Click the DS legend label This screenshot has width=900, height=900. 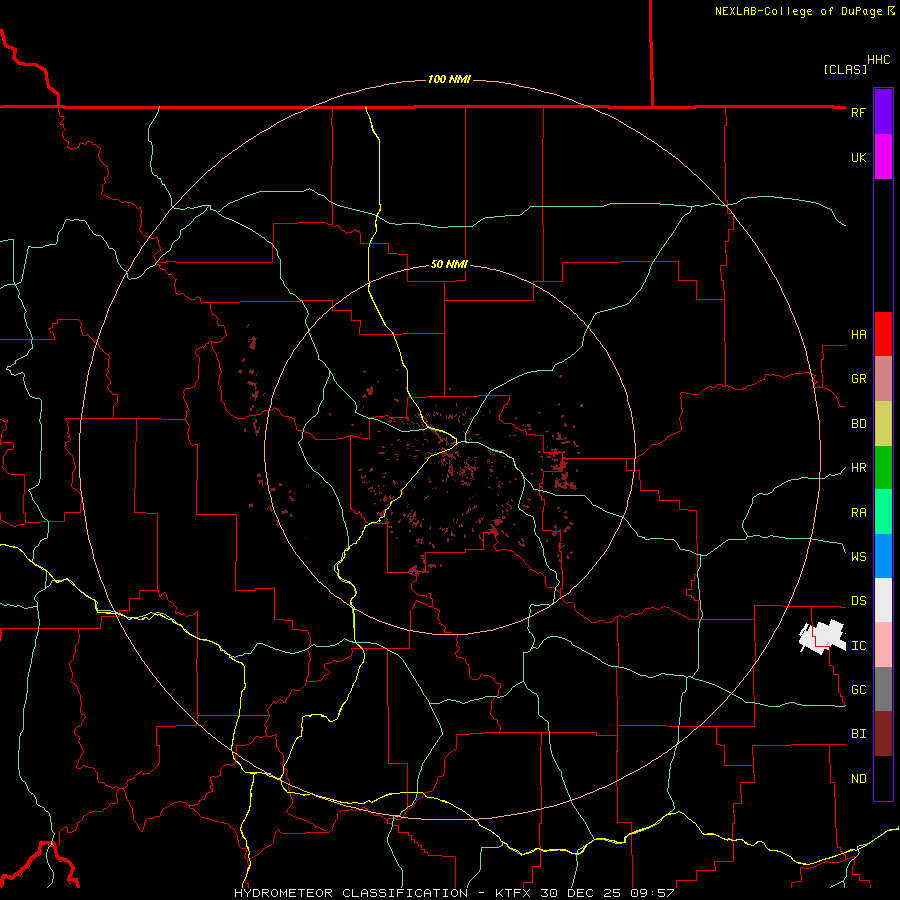[858, 601]
